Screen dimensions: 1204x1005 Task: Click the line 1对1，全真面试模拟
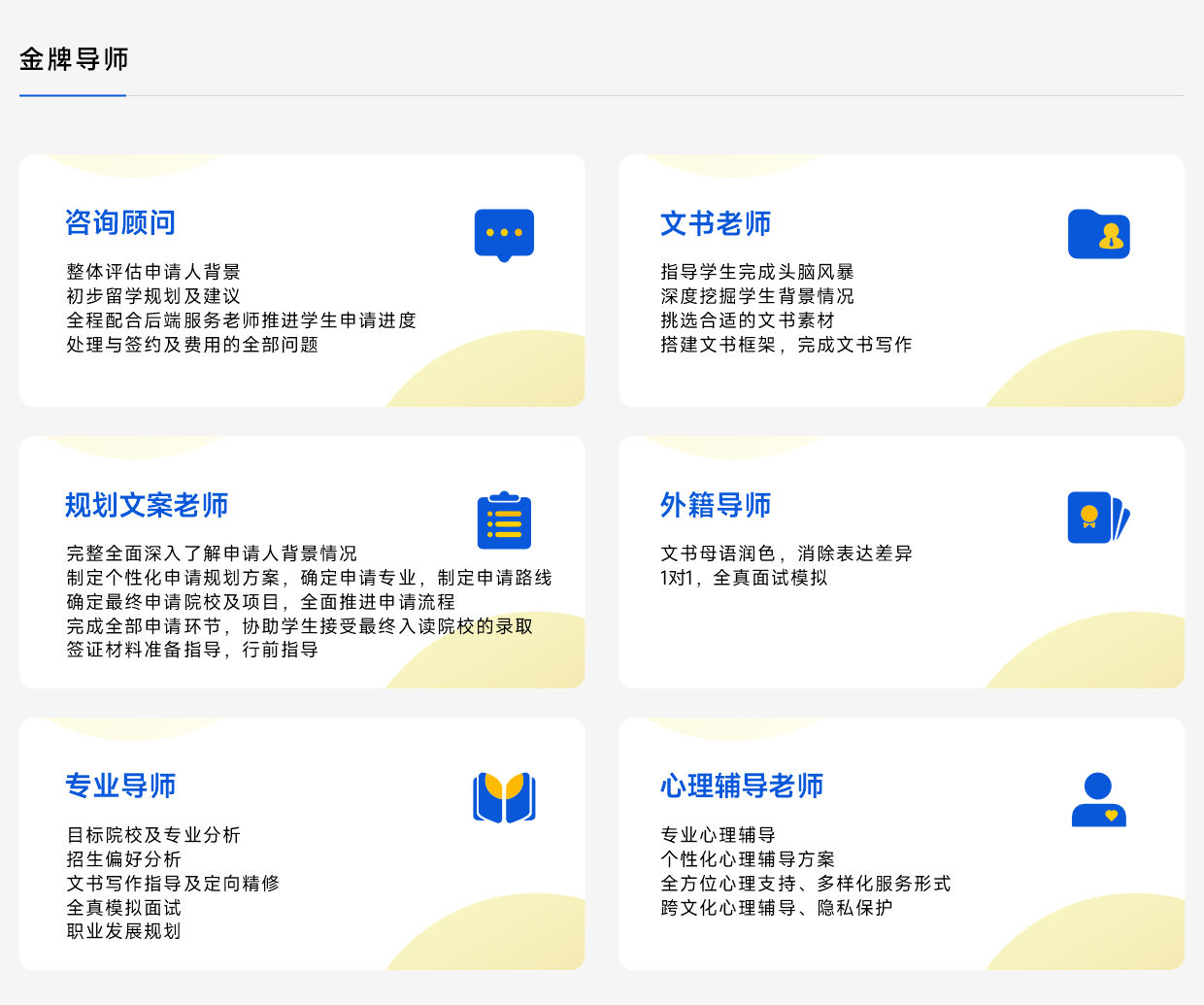(x=744, y=578)
